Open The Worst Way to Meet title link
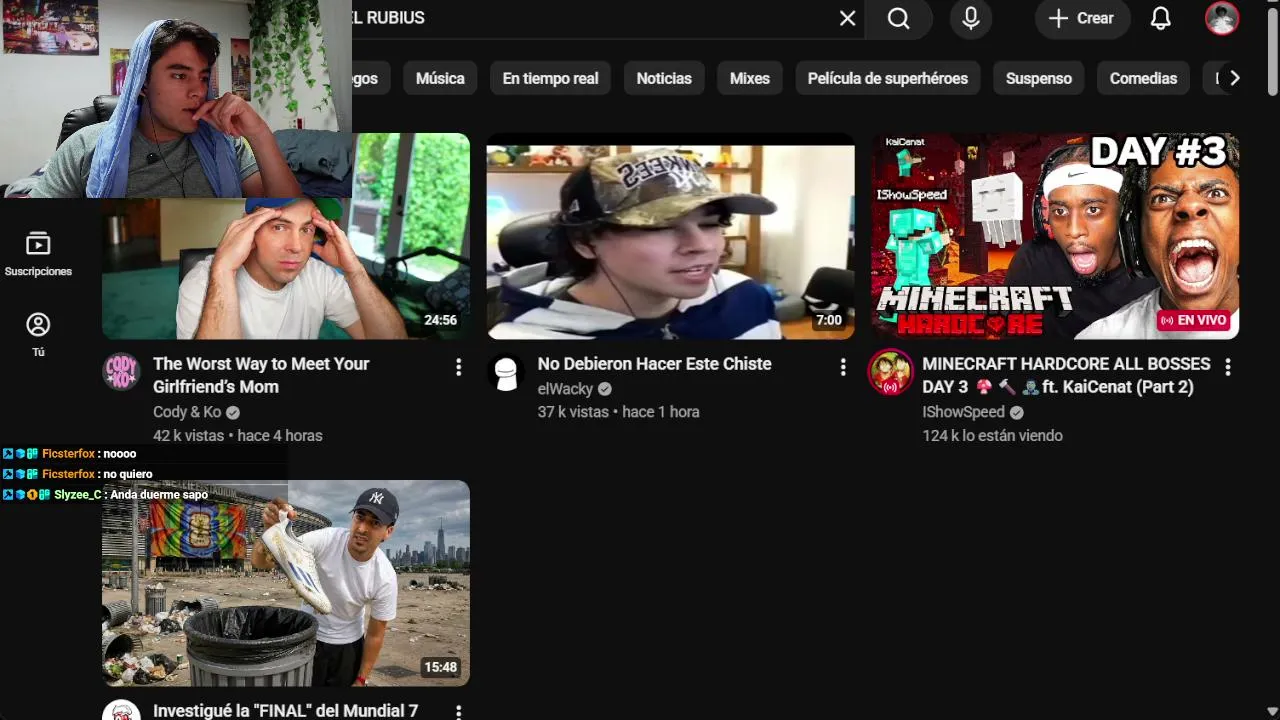The image size is (1280, 720). (x=261, y=375)
